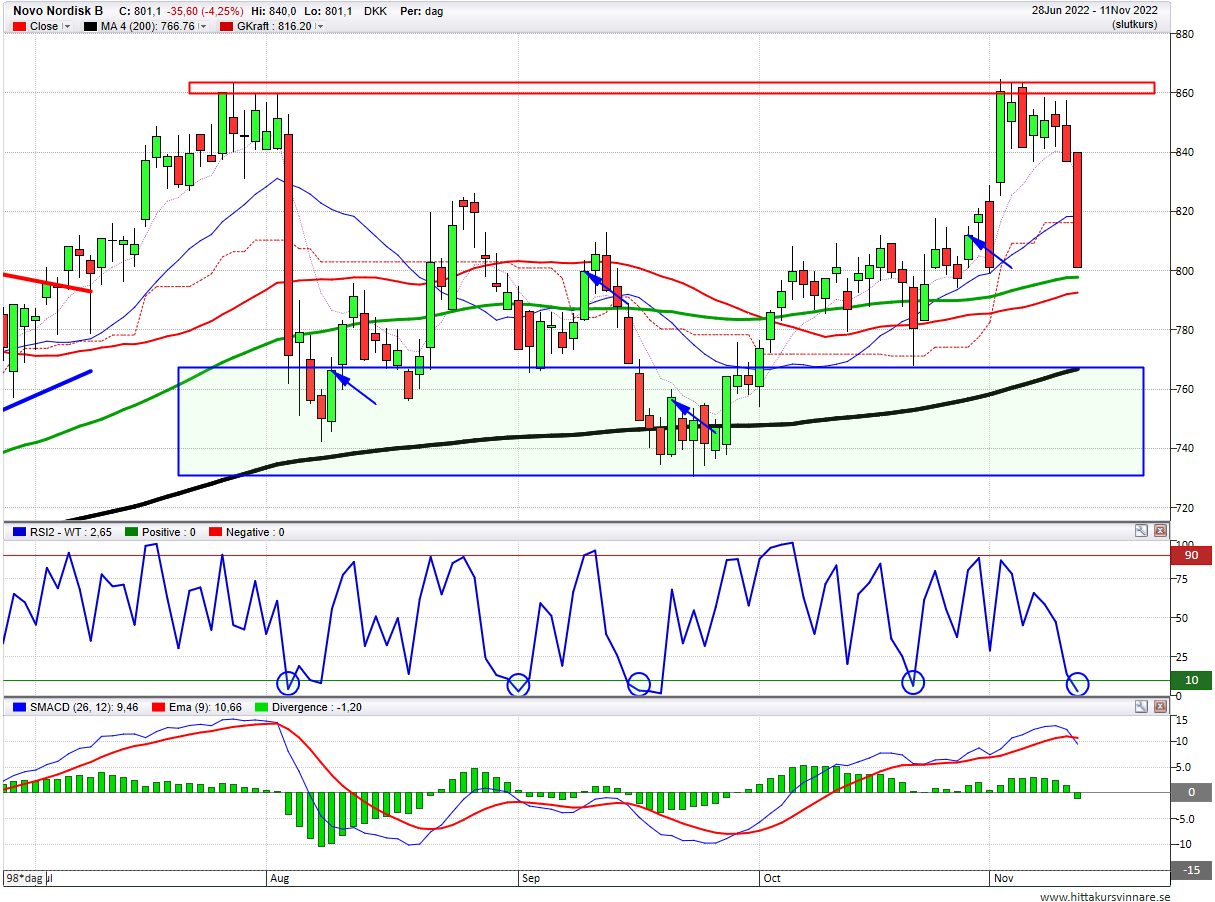
Task: Click the date range 28Jun 2022 - 11Nov 2022
Action: pyautogui.click(x=1095, y=11)
